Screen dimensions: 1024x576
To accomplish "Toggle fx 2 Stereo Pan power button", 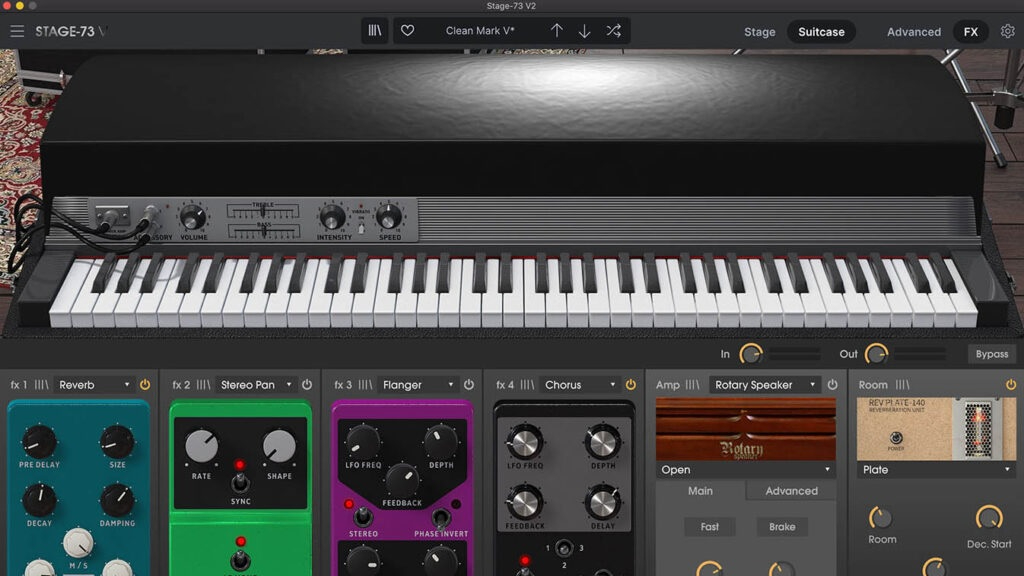I will pyautogui.click(x=307, y=385).
